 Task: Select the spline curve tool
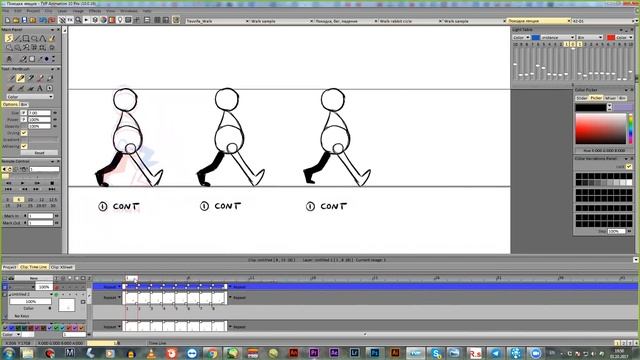[x=43, y=38]
